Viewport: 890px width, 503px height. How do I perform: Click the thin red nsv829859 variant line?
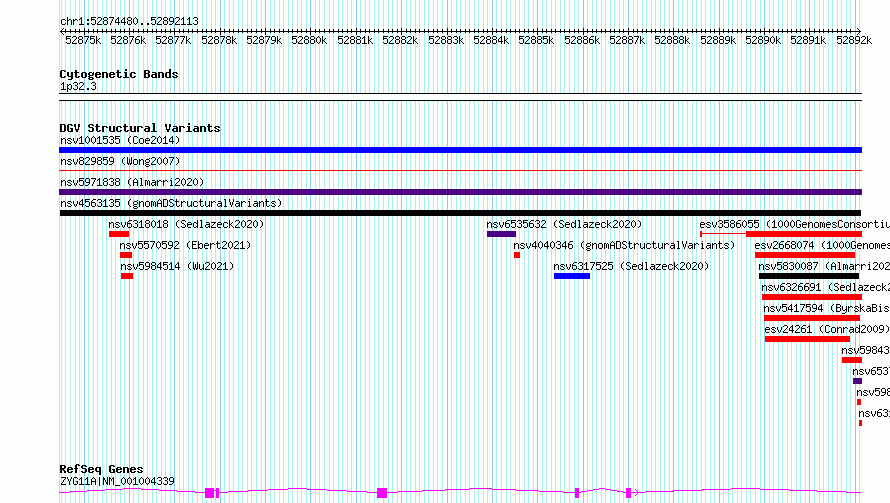(x=460, y=170)
